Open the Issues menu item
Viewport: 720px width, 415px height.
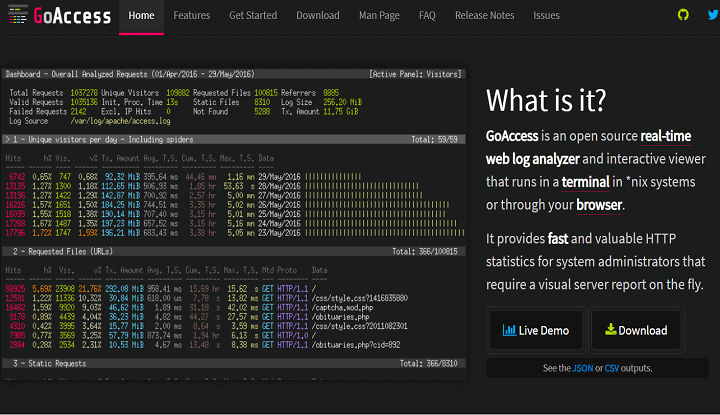pos(546,16)
